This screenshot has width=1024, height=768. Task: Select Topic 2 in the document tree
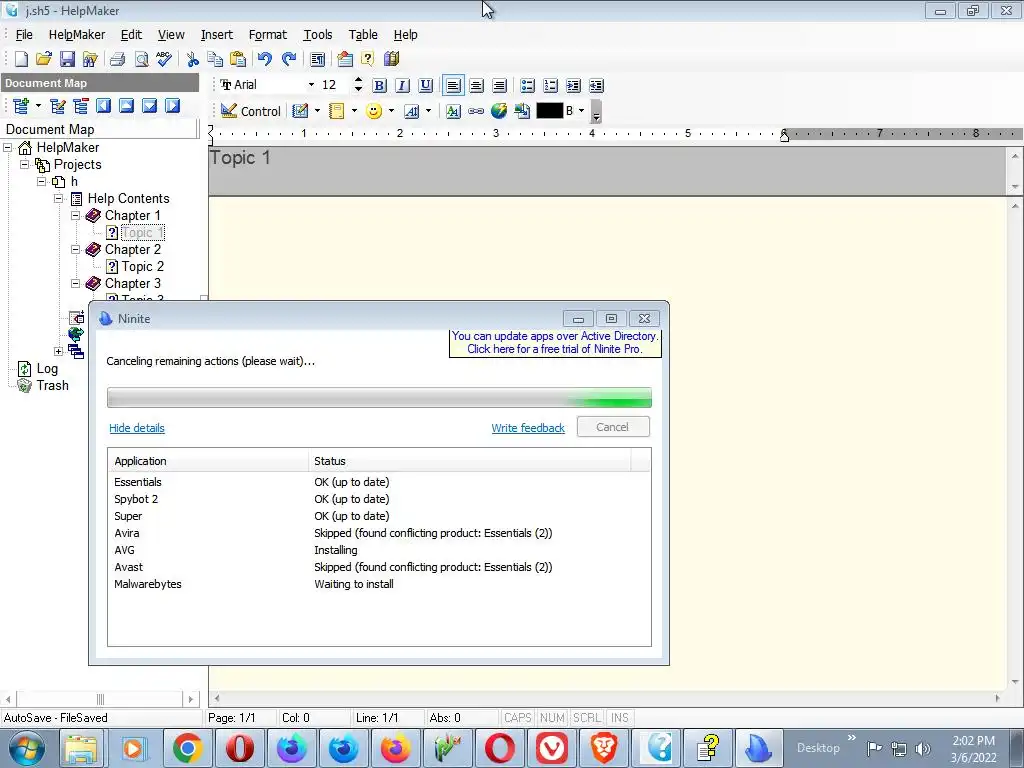click(x=142, y=266)
